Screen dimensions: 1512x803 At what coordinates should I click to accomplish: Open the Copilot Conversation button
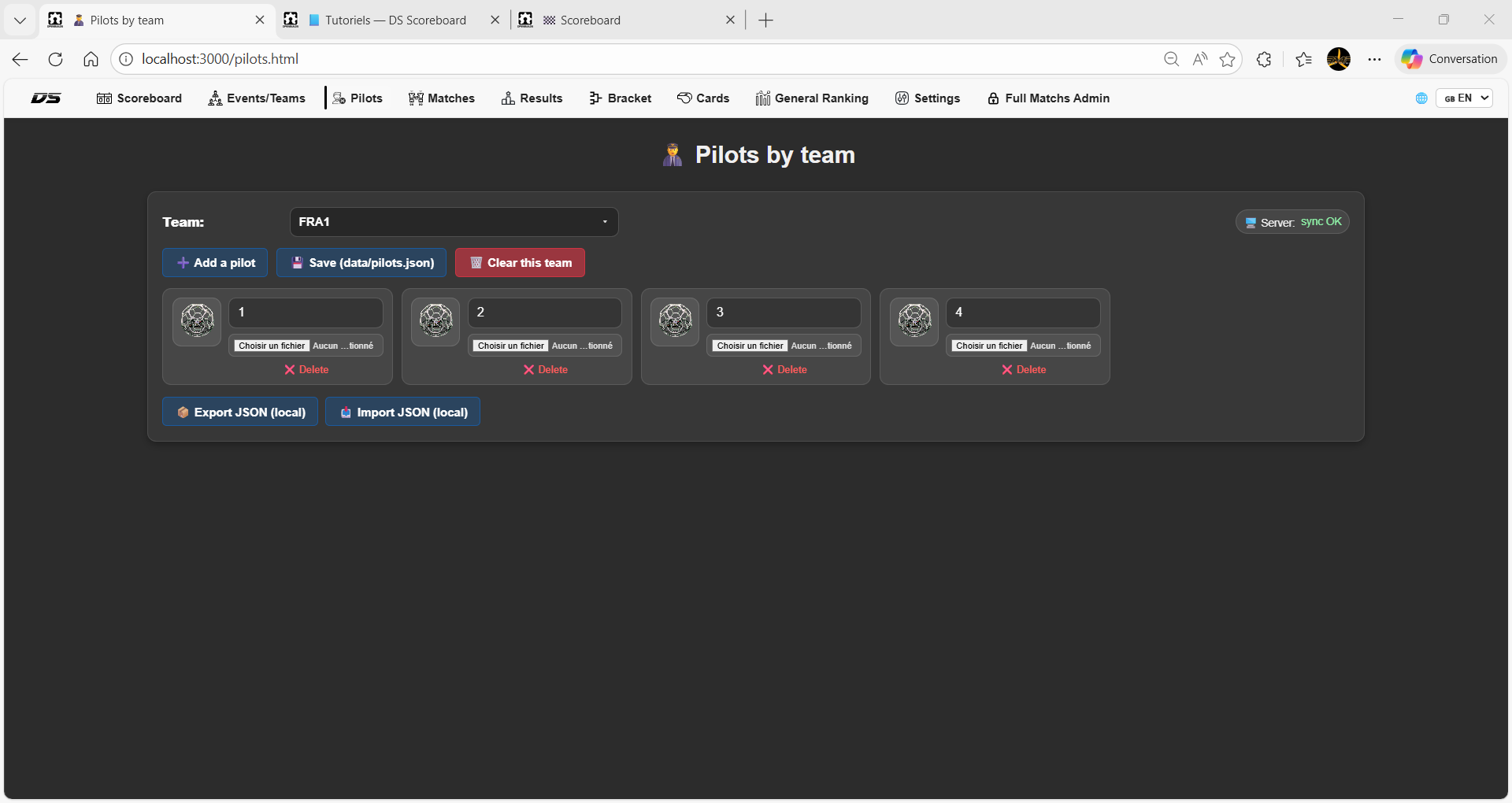(x=1450, y=59)
